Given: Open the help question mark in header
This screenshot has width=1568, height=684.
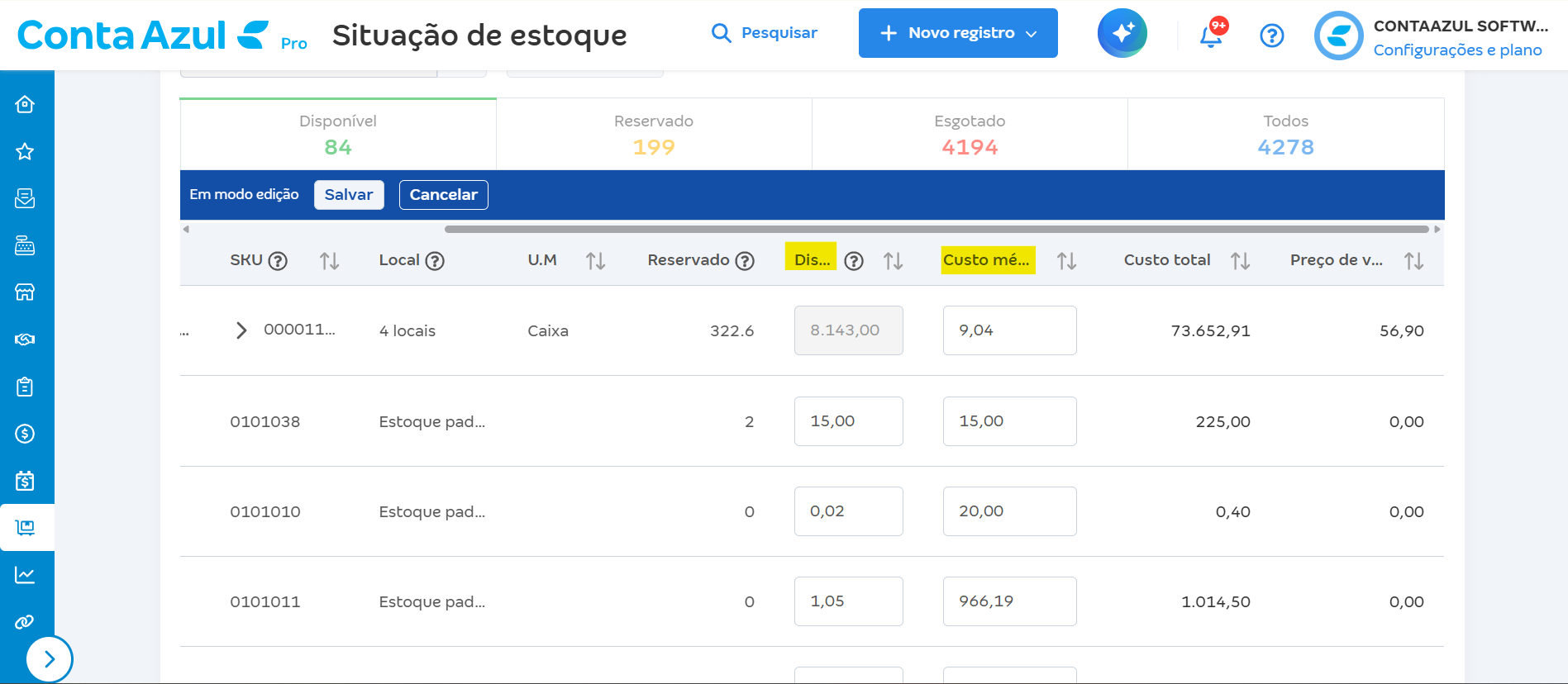Looking at the screenshot, I should click(x=1272, y=36).
